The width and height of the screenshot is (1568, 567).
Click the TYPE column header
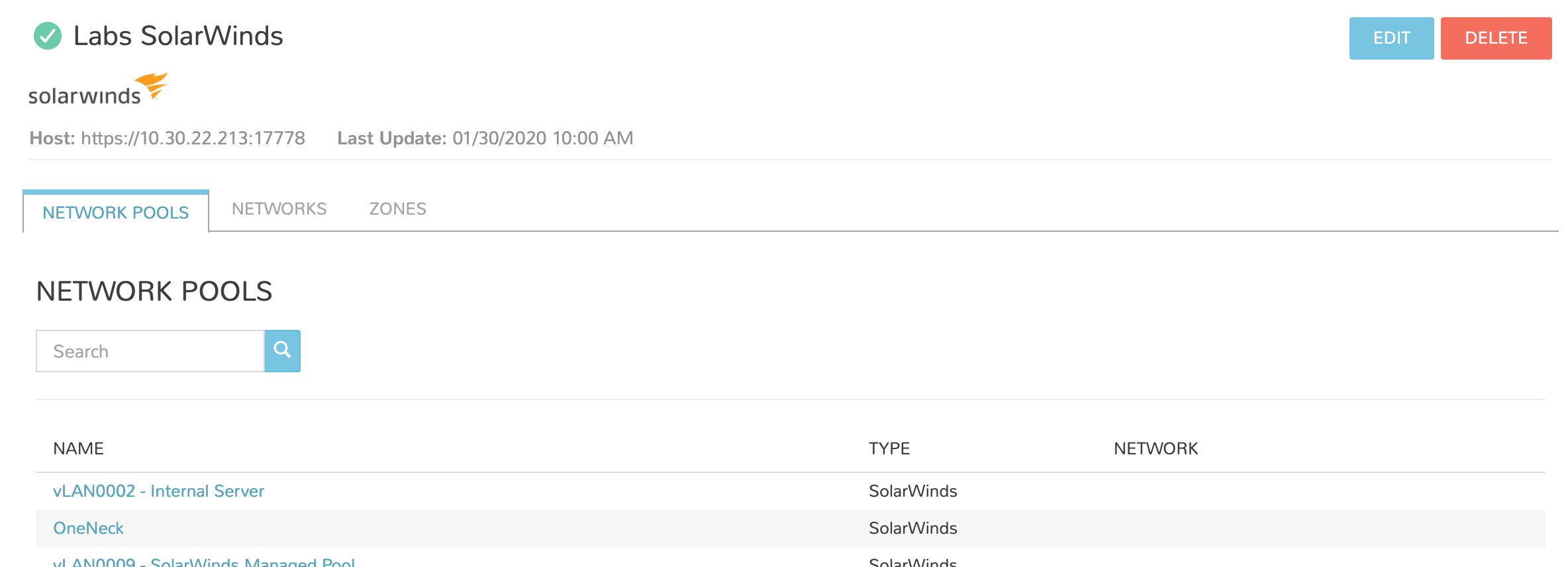click(x=889, y=448)
